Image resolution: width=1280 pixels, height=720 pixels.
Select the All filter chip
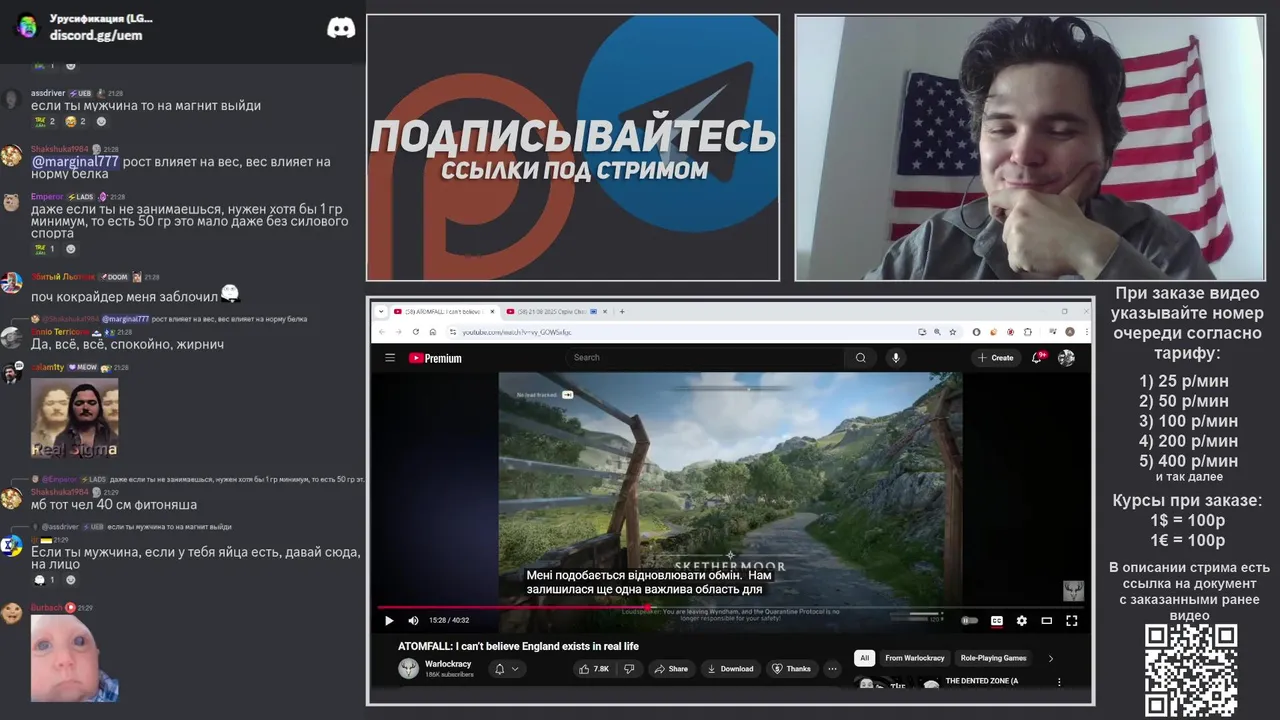click(x=864, y=658)
